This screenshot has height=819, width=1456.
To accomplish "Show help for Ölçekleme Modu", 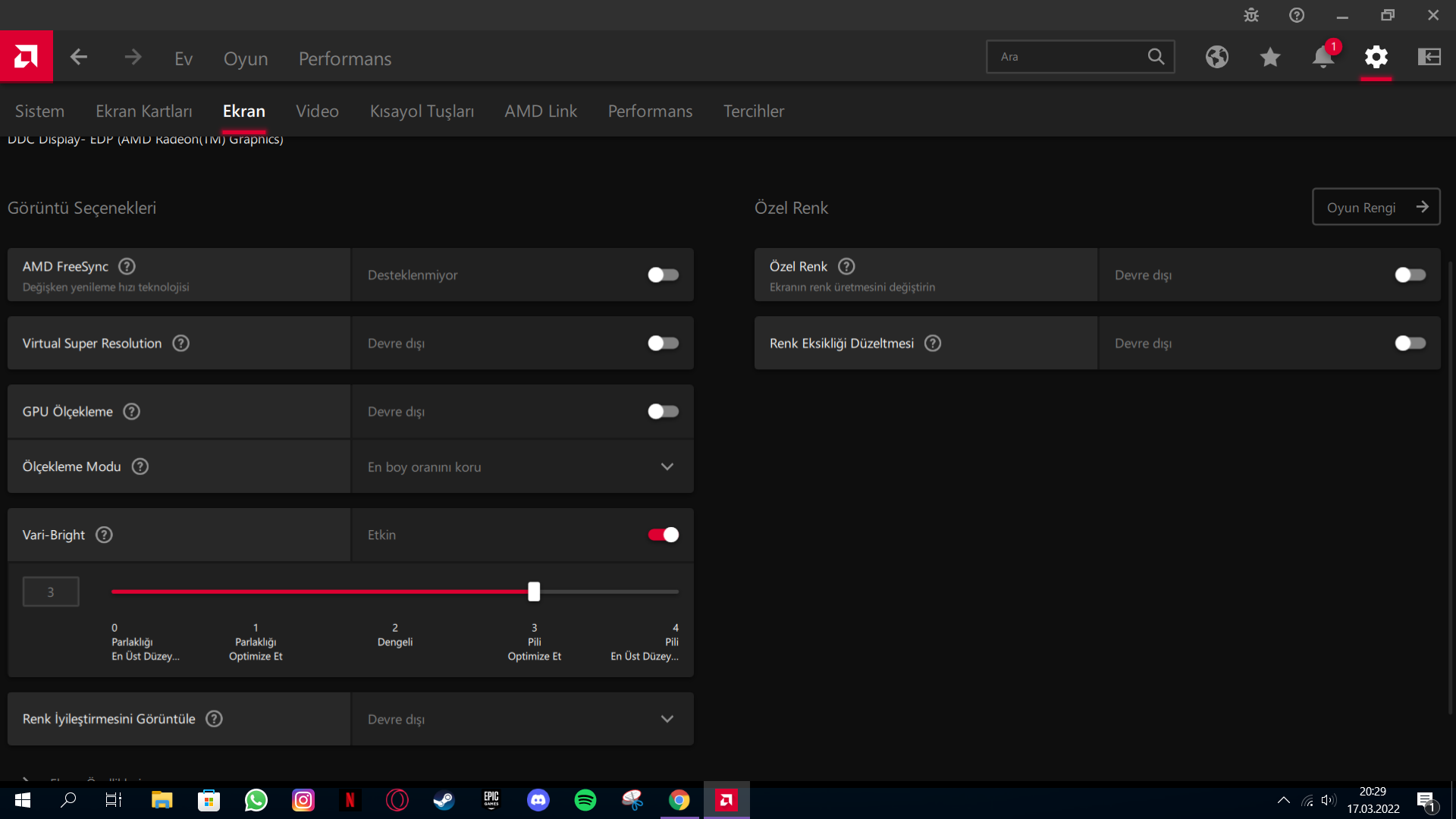I will click(140, 466).
